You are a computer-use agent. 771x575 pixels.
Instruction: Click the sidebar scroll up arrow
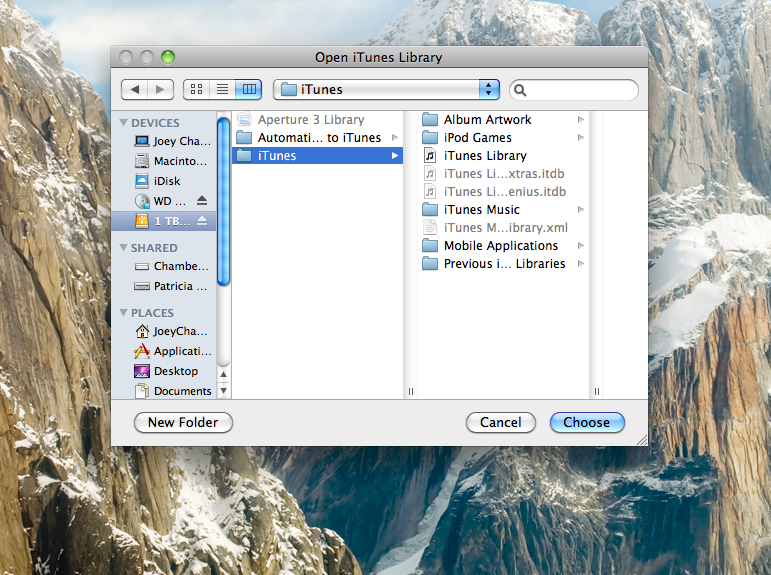(x=223, y=374)
